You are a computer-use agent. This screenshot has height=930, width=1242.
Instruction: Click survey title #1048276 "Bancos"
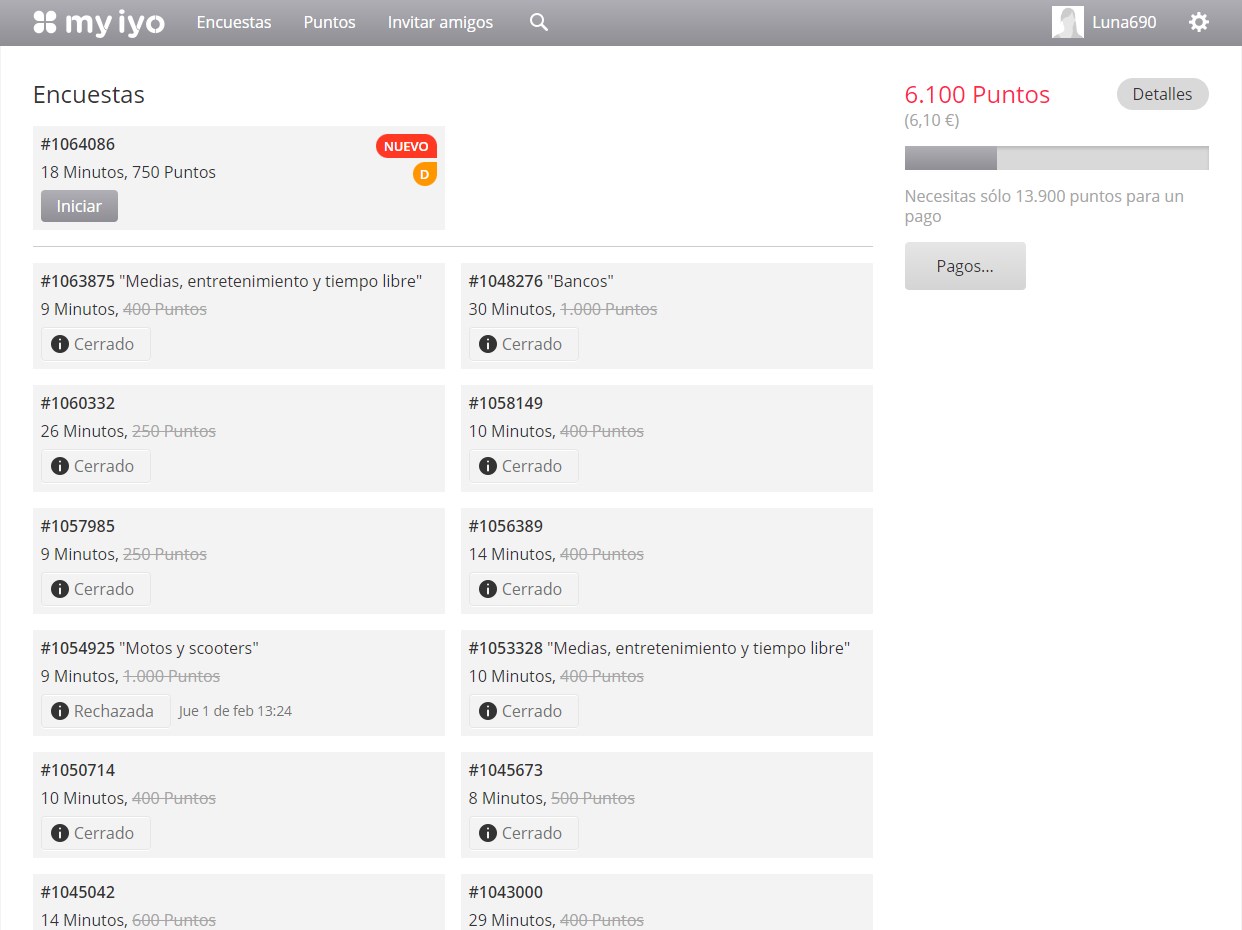(x=541, y=281)
